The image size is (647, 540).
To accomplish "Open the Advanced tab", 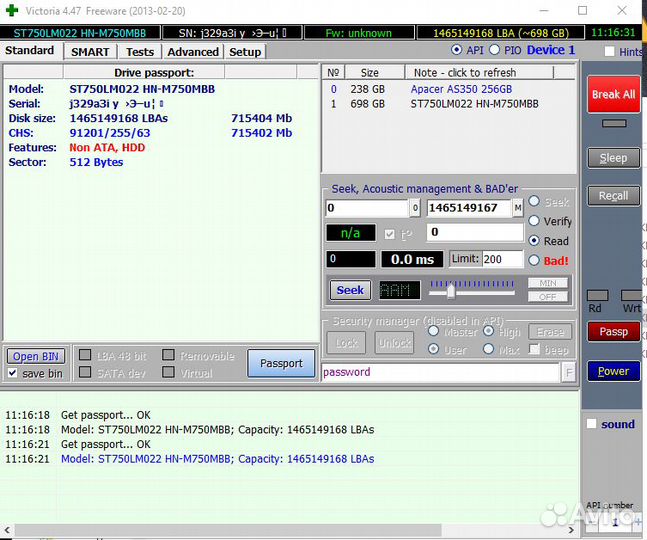I will 193,52.
